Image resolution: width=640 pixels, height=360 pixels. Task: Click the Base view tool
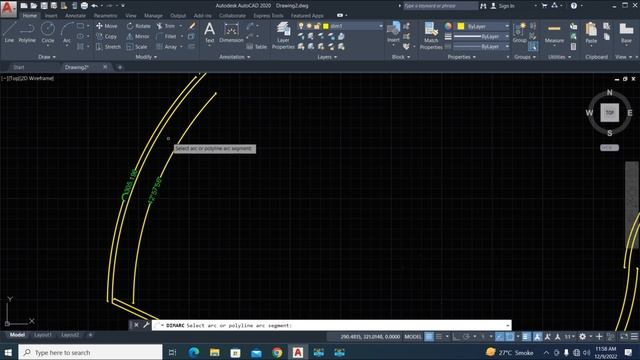click(626, 33)
